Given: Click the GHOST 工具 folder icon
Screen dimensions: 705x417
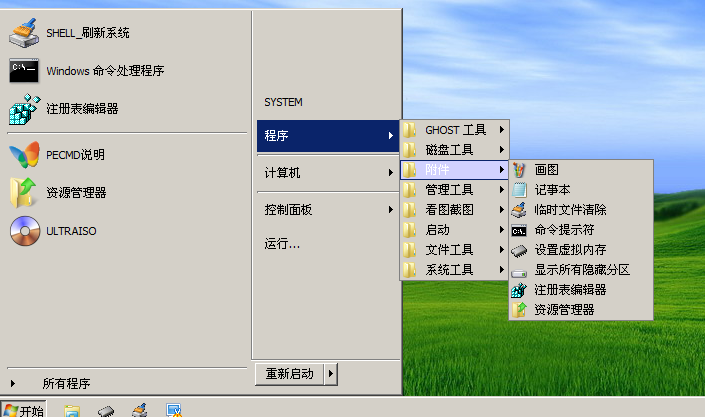Looking at the screenshot, I should tap(409, 130).
